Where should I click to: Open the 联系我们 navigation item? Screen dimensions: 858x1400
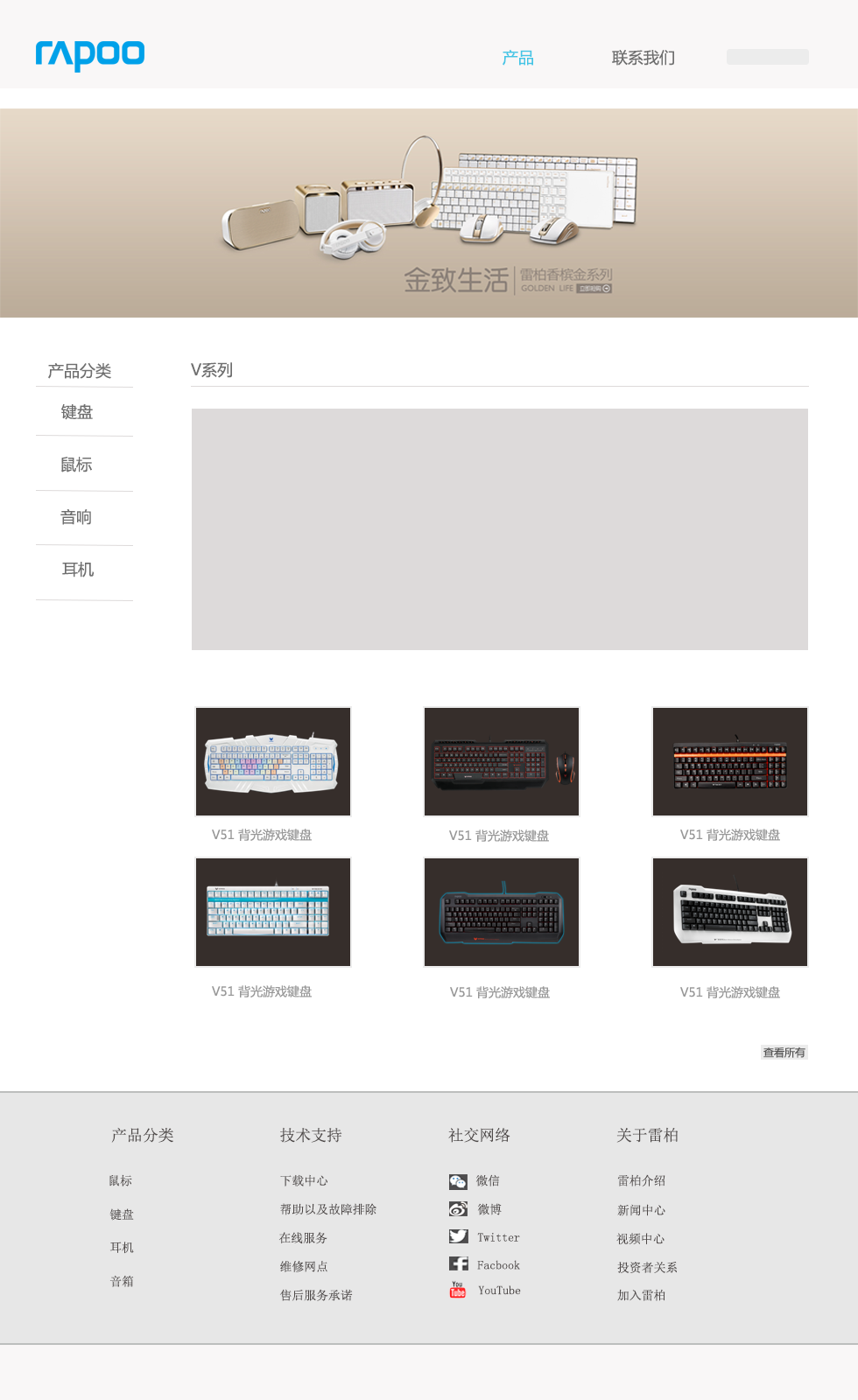[x=643, y=58]
